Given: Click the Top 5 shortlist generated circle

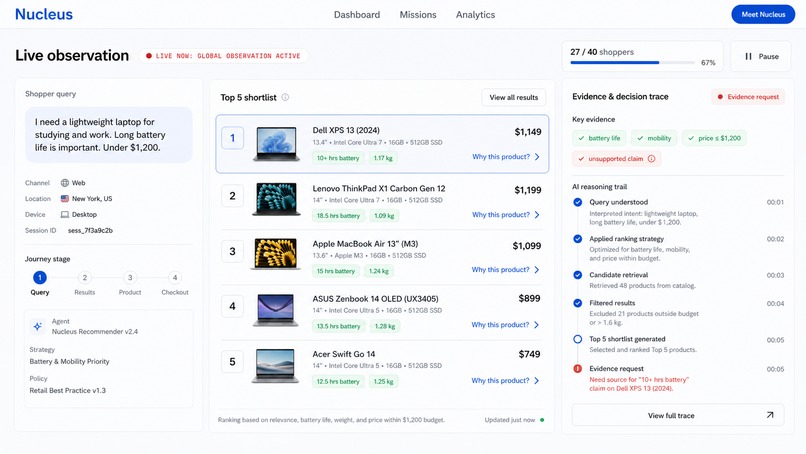Looking at the screenshot, I should [578, 339].
